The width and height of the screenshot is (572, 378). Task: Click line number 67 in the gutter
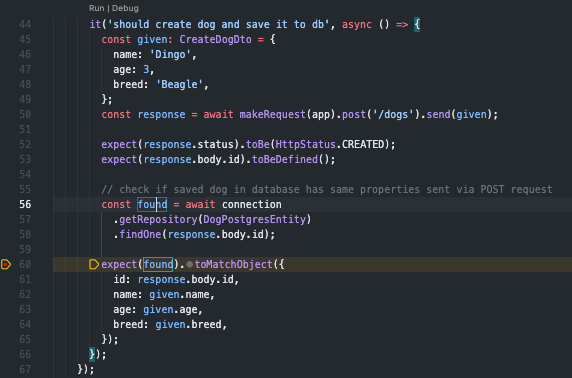coord(25,369)
